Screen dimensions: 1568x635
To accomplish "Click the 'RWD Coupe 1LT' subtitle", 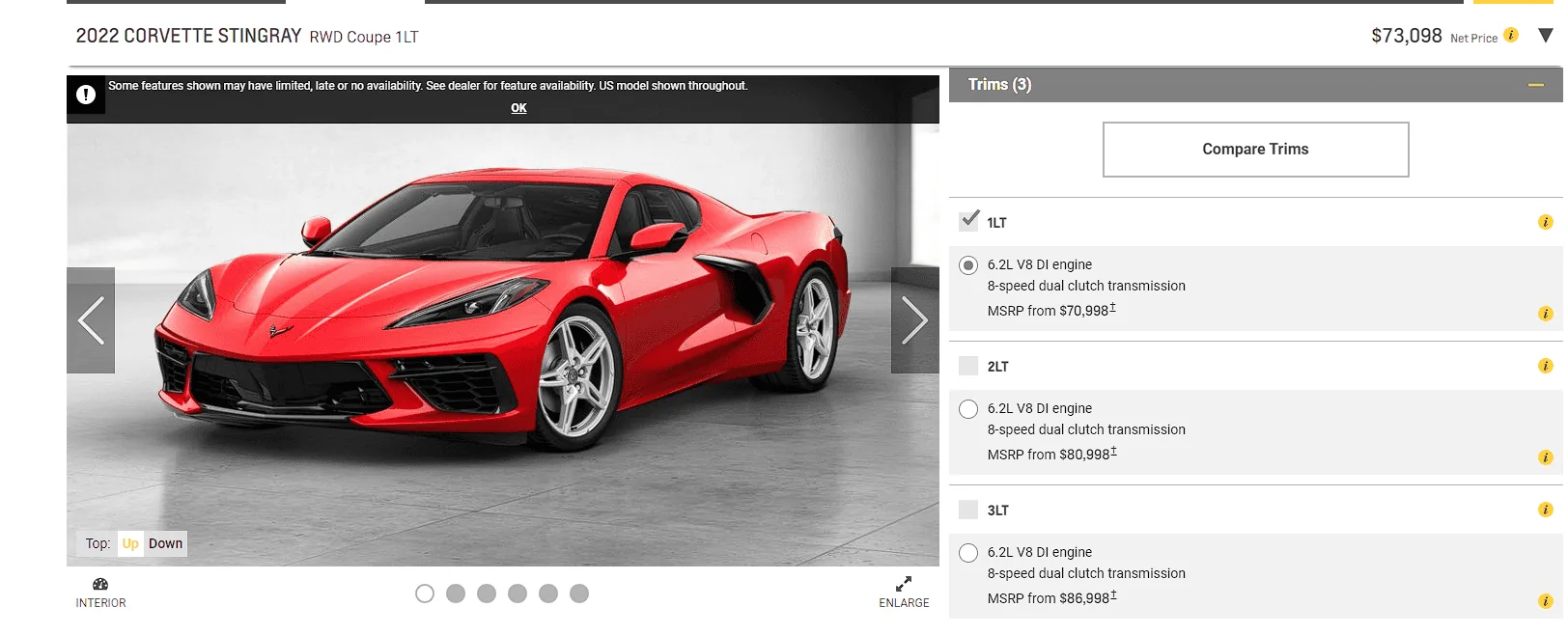I will pyautogui.click(x=364, y=37).
